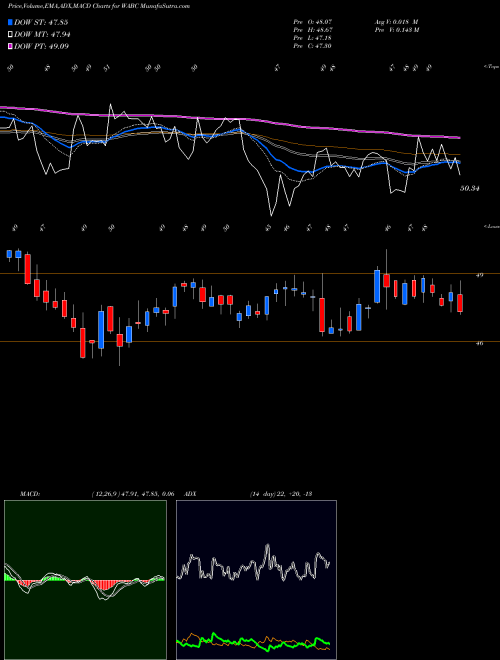Select the 'DOW MT: 47.94' legend label
500x660 pixels.
tap(42, 35)
